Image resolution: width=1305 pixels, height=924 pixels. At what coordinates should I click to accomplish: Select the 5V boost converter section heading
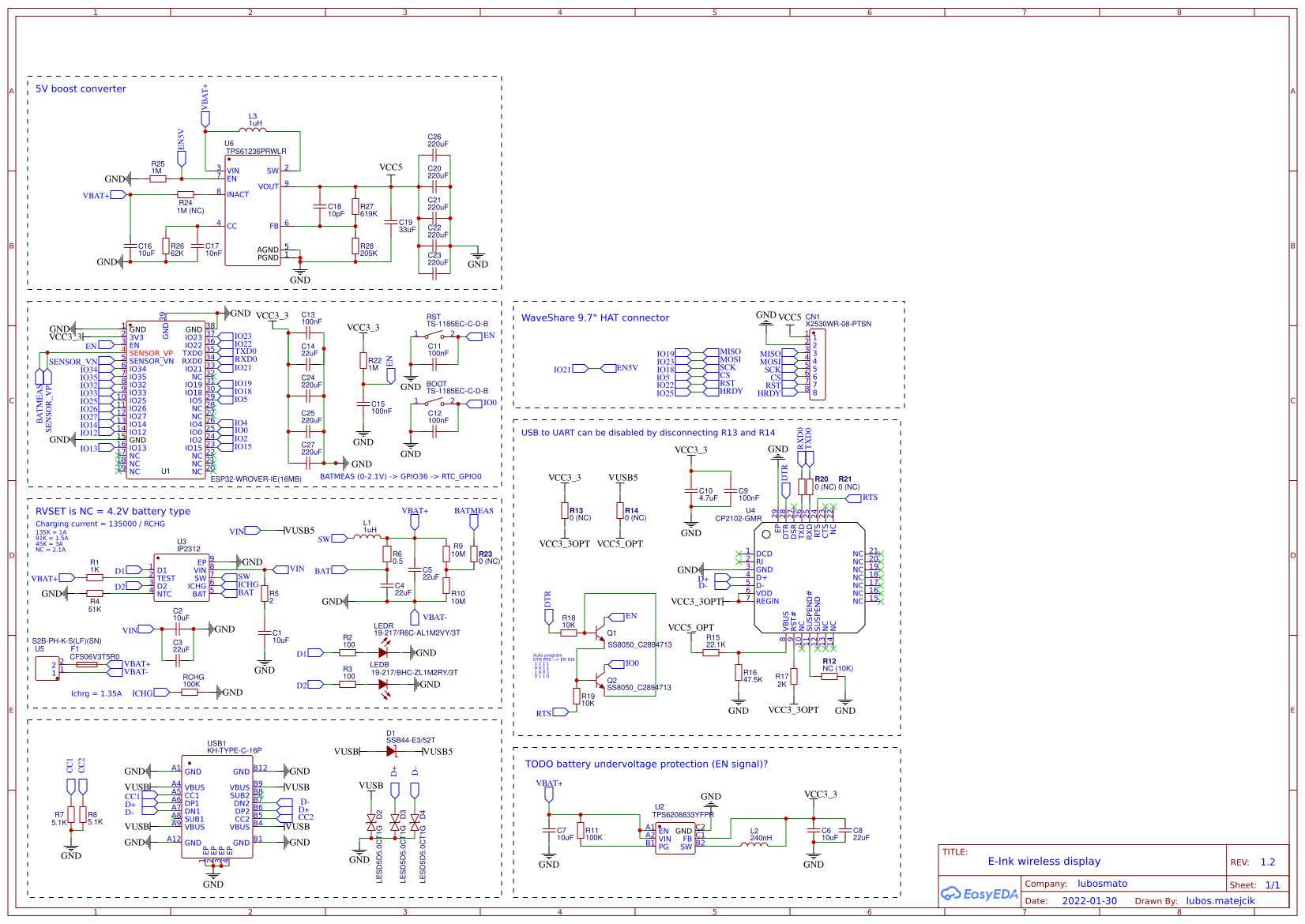(79, 88)
